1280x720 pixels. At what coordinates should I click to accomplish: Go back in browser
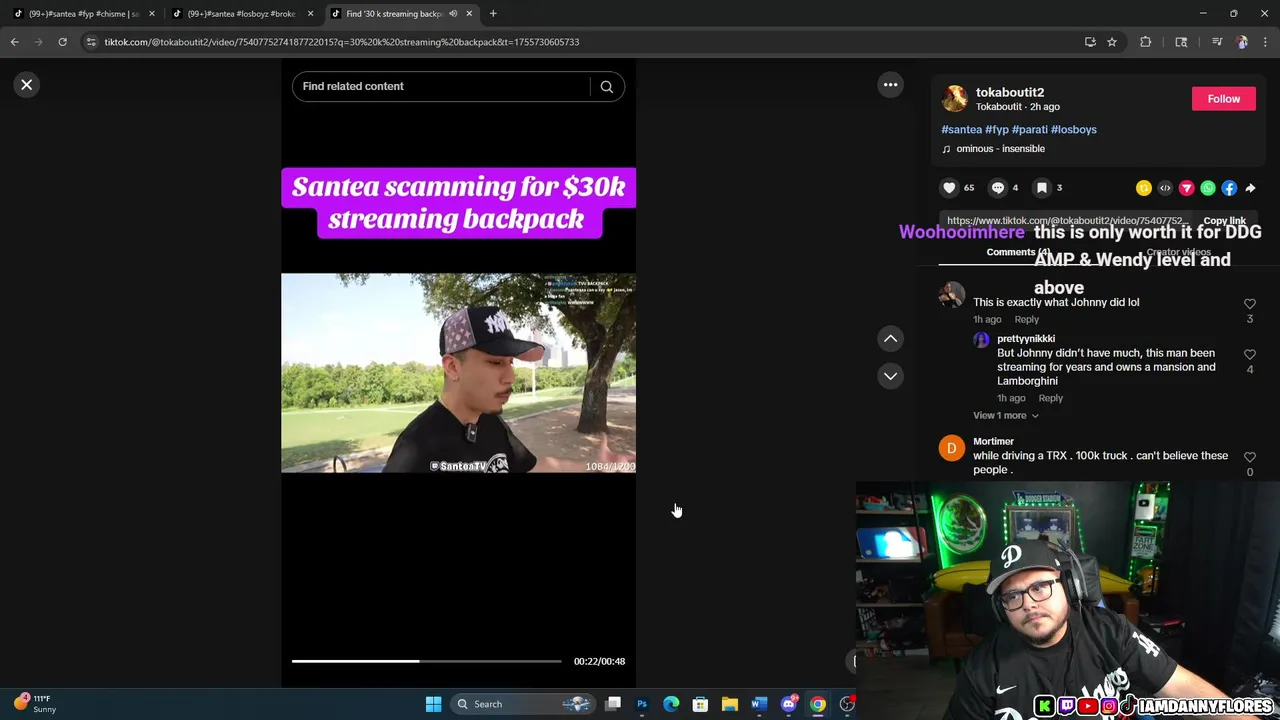14,42
